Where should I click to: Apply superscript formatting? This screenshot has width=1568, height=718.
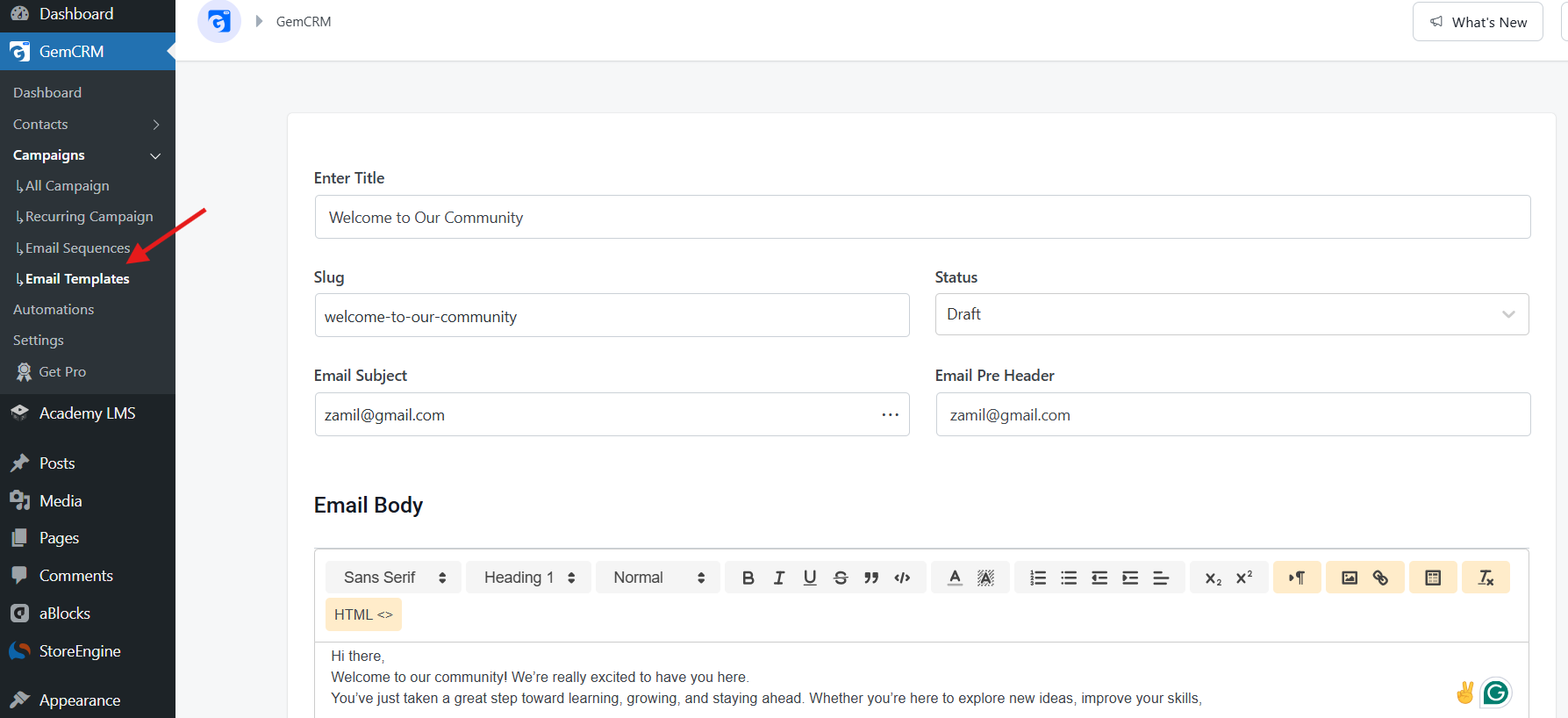(x=1244, y=578)
